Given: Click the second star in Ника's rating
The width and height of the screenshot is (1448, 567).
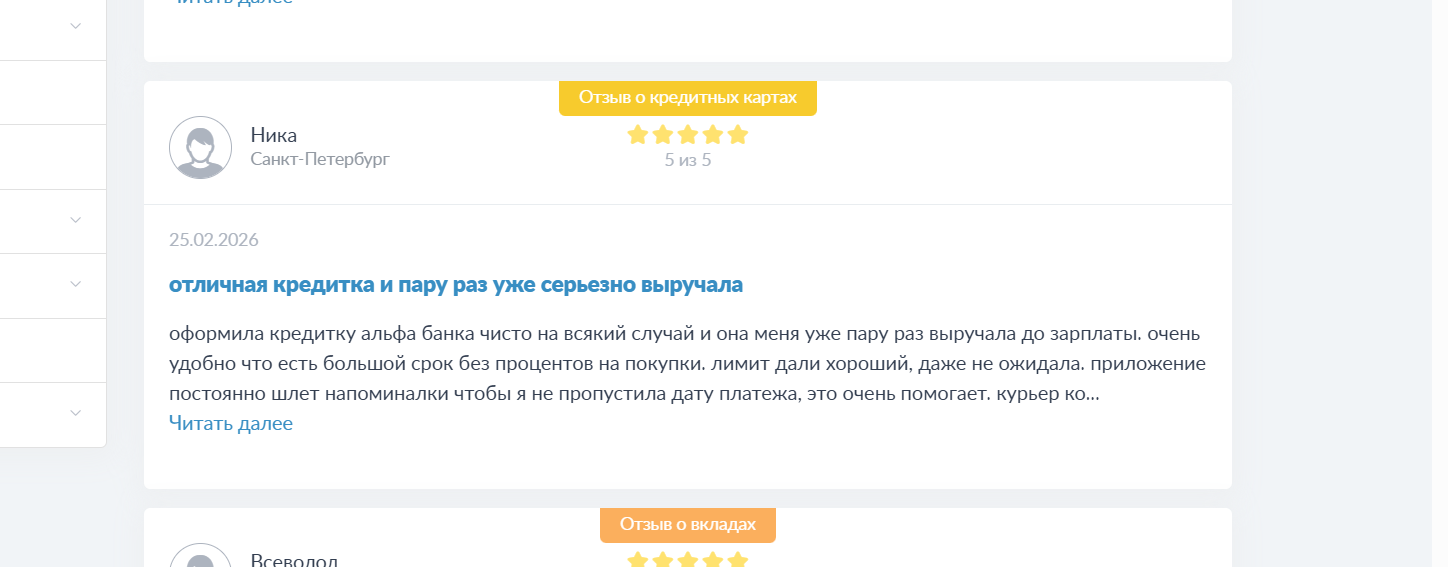Looking at the screenshot, I should [x=663, y=135].
